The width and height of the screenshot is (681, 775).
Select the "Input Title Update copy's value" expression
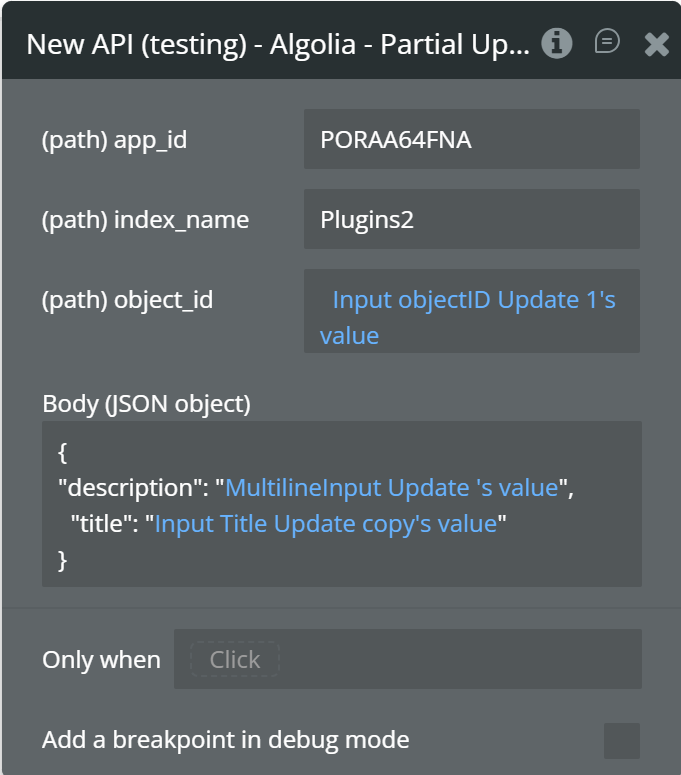326,523
